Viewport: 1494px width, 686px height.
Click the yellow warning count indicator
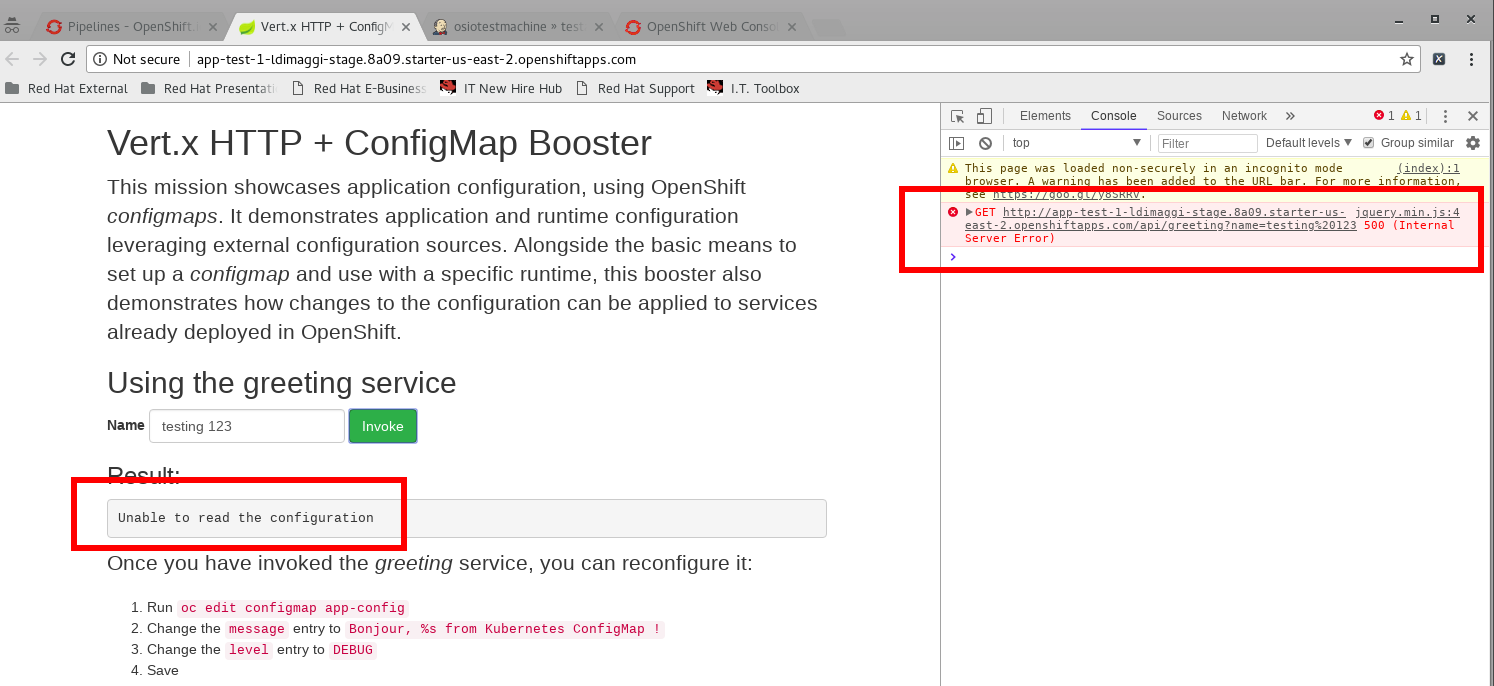pos(1411,116)
